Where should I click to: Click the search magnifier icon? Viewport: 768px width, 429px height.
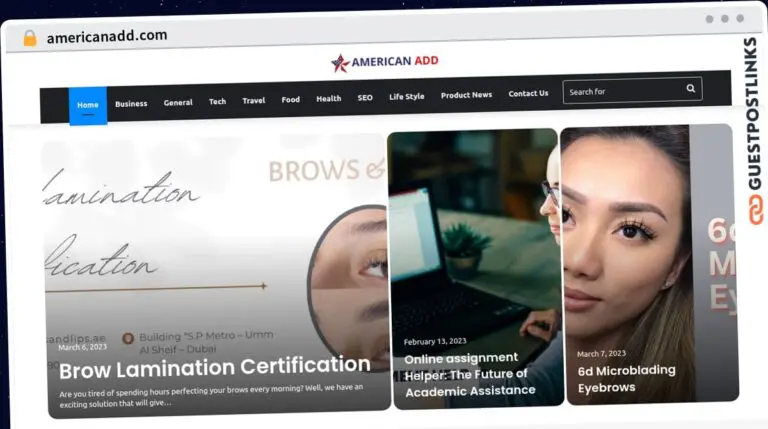[691, 88]
